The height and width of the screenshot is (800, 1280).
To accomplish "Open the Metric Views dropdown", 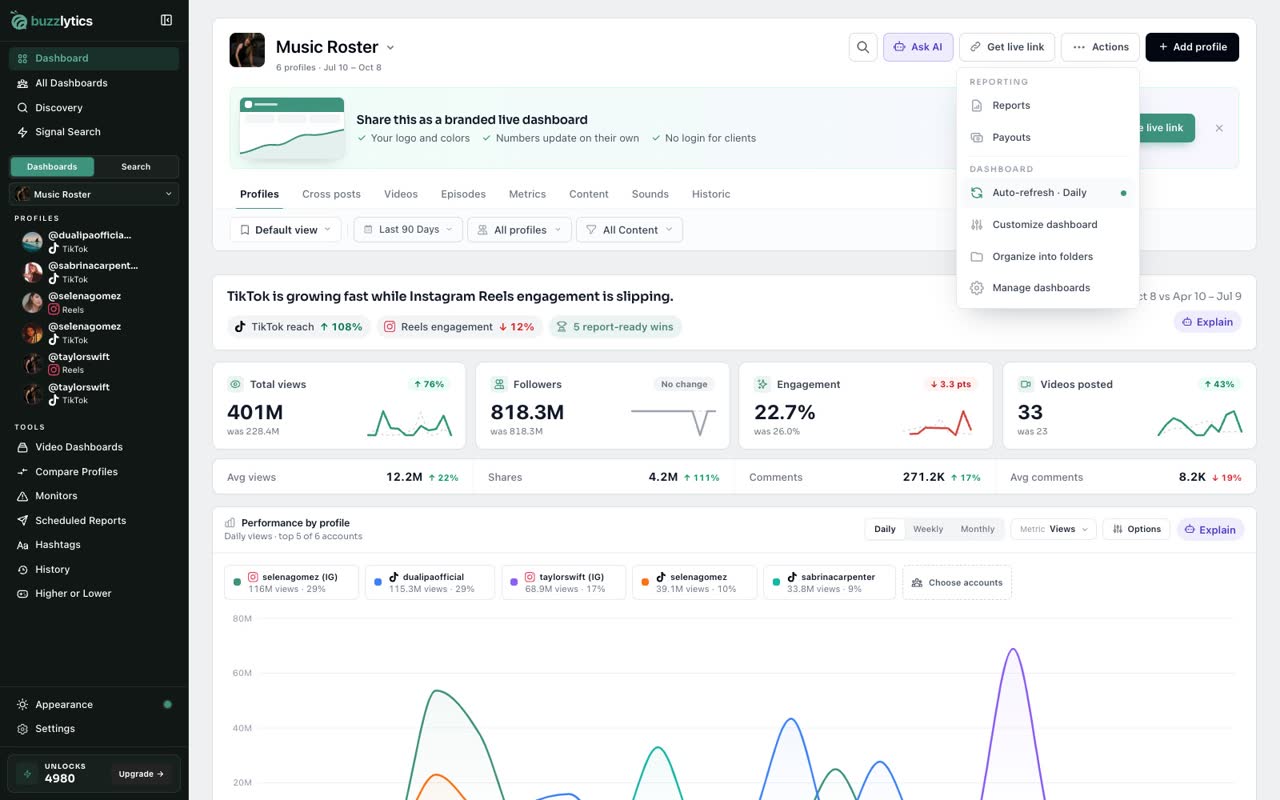I will (x=1054, y=529).
